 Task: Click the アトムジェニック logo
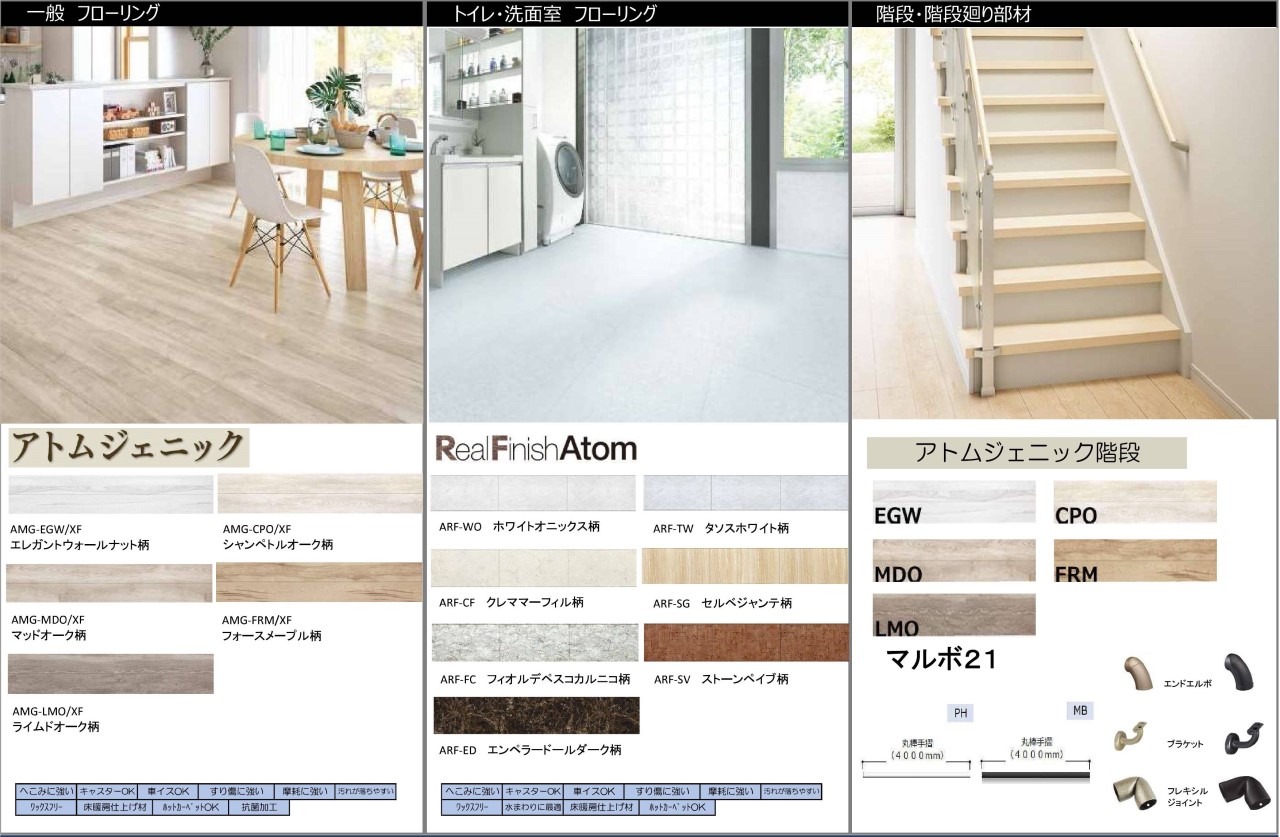(128, 447)
